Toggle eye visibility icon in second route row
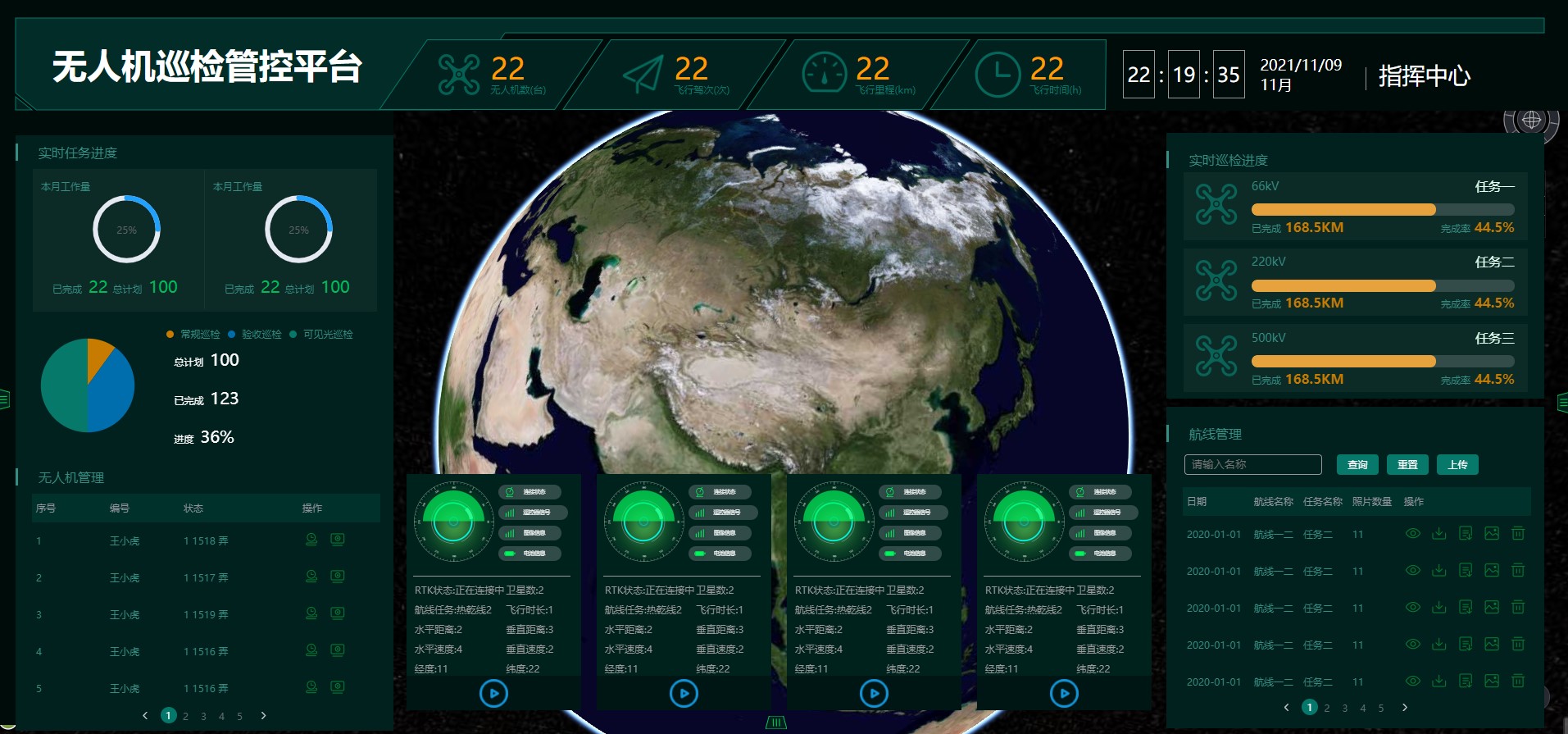1568x734 pixels. (x=1413, y=570)
